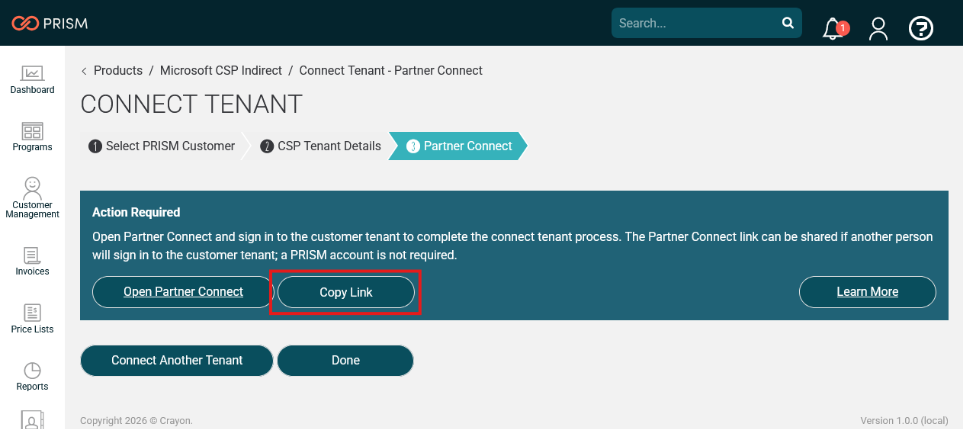
Task: Open the Dashboard sidebar icon
Action: (32, 74)
